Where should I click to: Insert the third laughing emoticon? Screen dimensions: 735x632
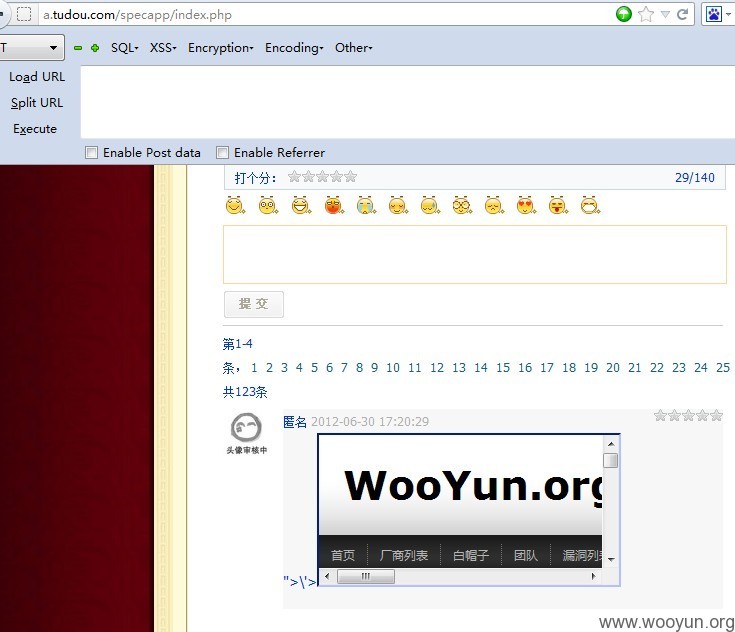pyautogui.click(x=301, y=205)
